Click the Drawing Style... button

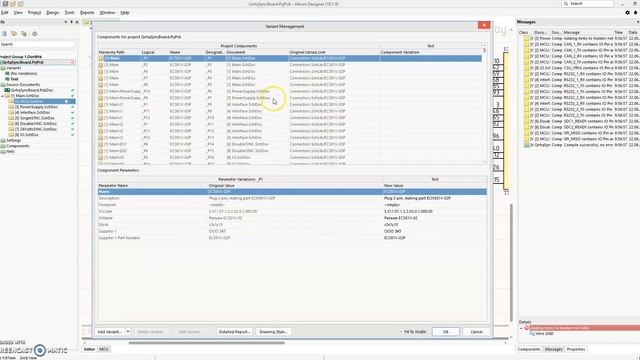273,331
